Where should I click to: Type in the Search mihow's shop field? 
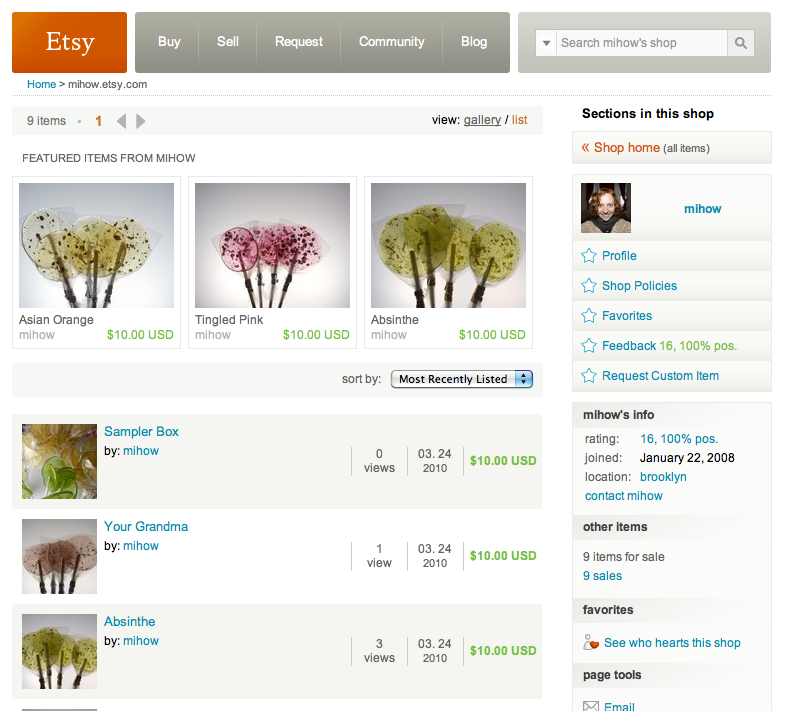640,43
